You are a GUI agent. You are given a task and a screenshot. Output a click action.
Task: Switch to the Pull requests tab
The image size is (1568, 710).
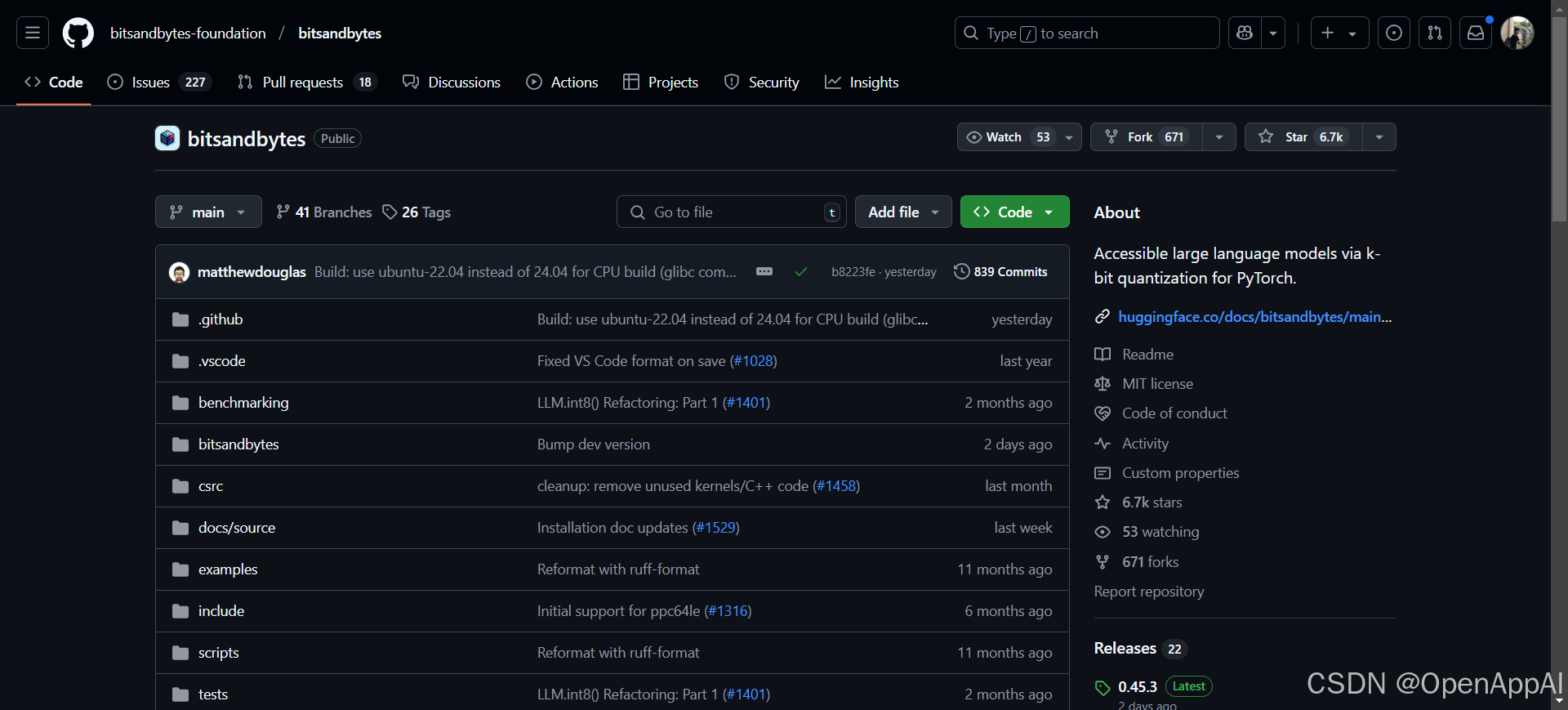(x=307, y=83)
